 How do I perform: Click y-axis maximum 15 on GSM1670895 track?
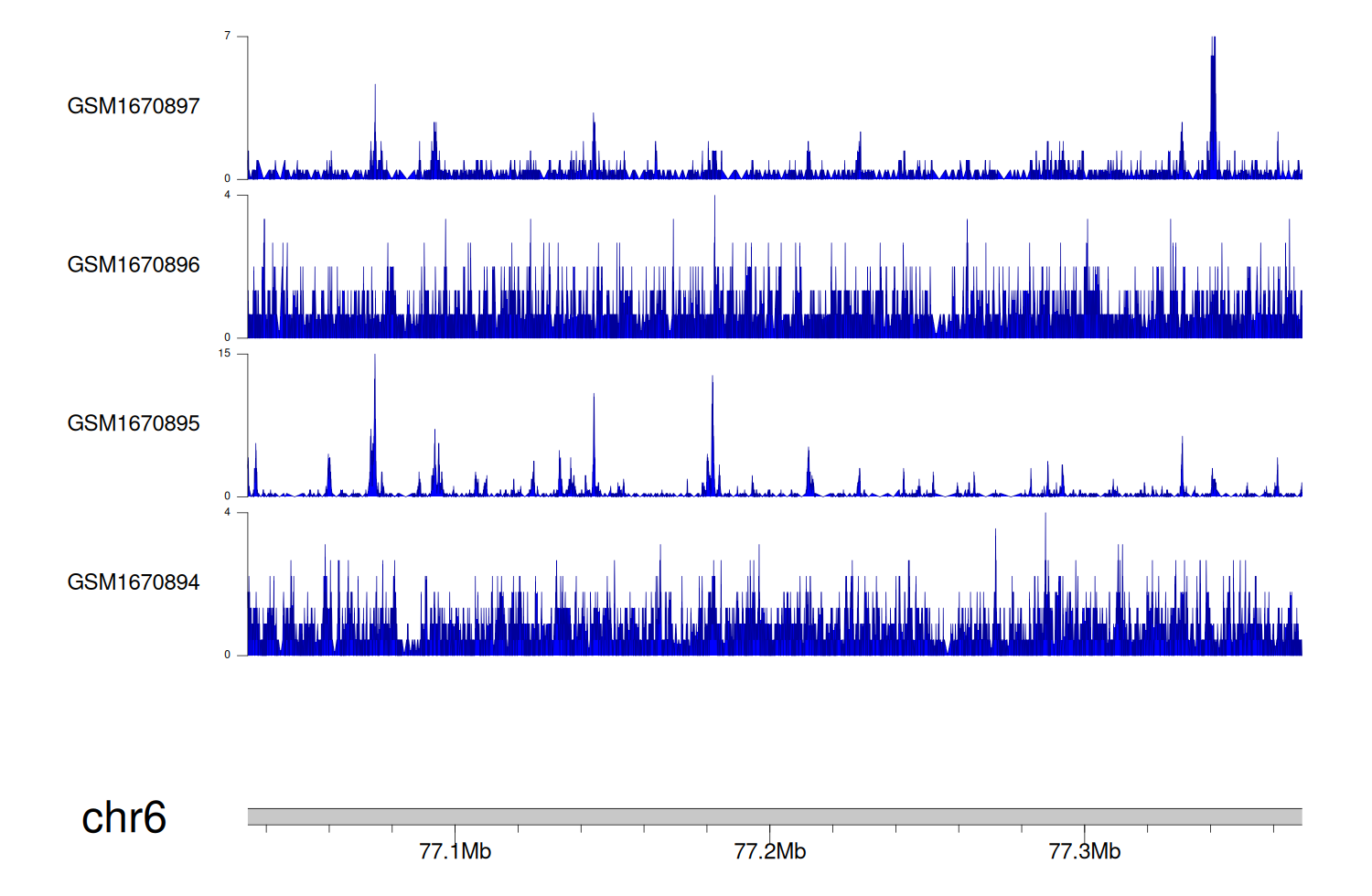(225, 354)
